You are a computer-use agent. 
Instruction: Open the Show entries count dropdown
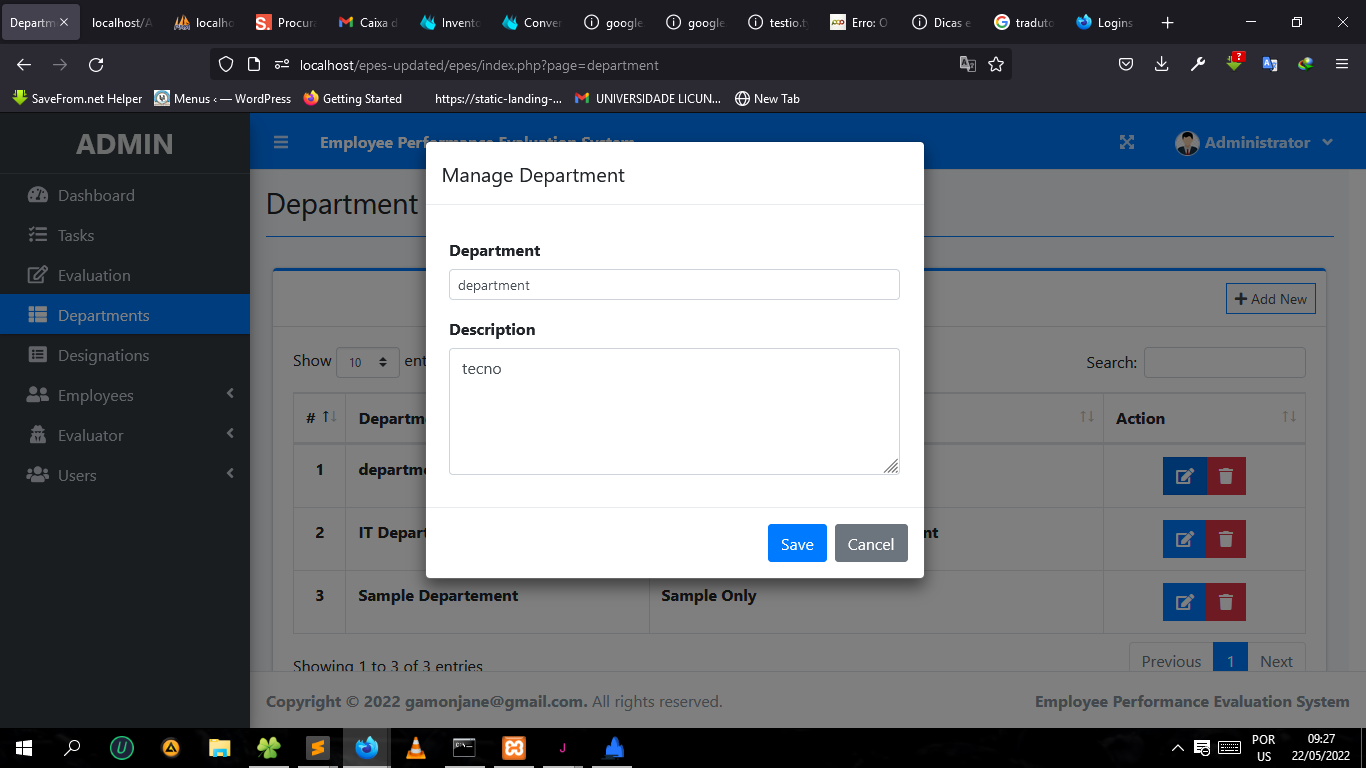point(368,362)
